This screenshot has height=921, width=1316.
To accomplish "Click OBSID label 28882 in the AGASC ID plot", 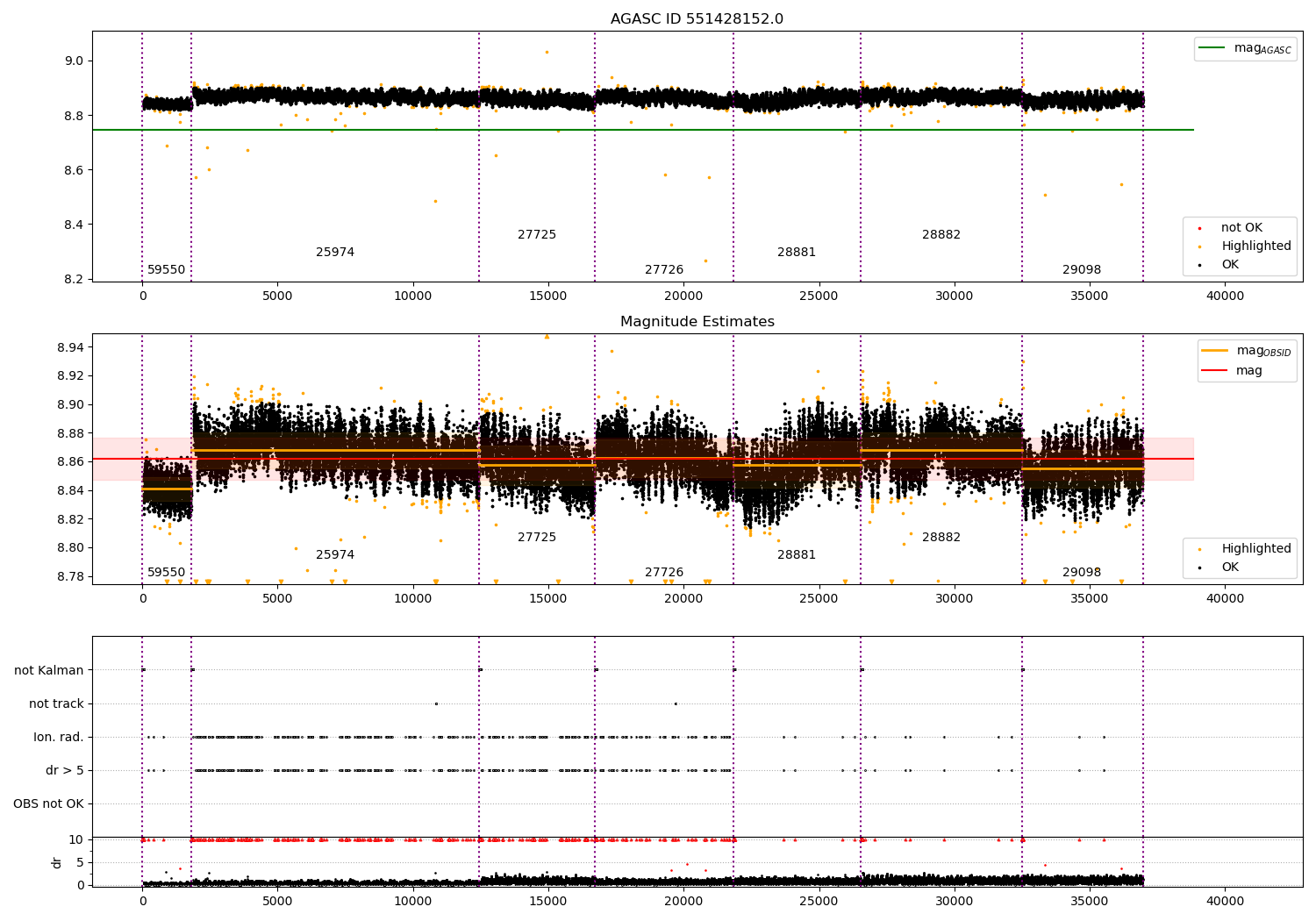I will tap(941, 235).
